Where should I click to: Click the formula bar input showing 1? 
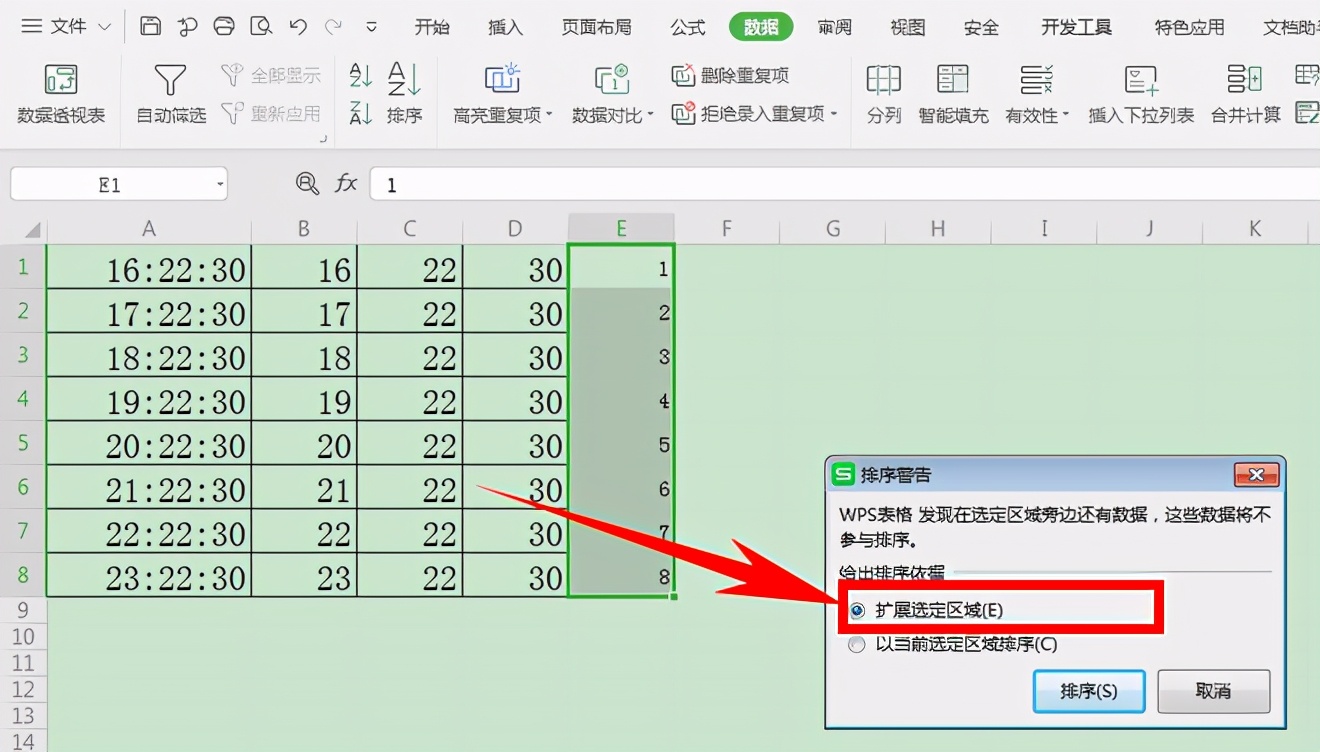click(845, 185)
